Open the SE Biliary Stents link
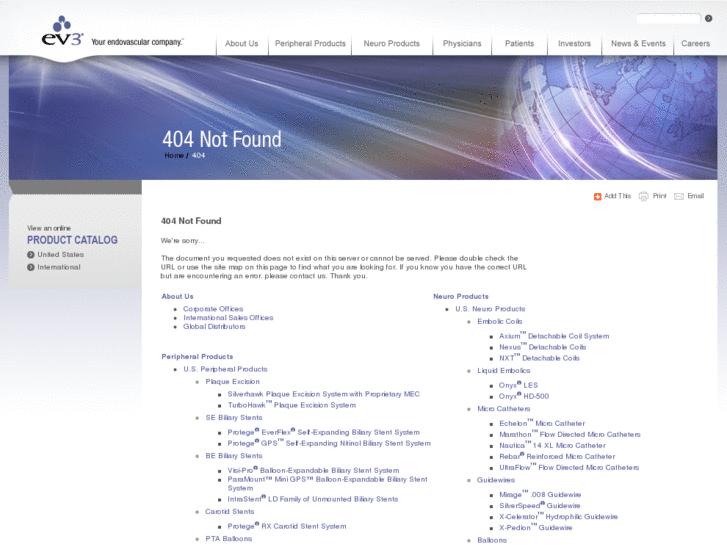The image size is (727, 545). click(234, 418)
